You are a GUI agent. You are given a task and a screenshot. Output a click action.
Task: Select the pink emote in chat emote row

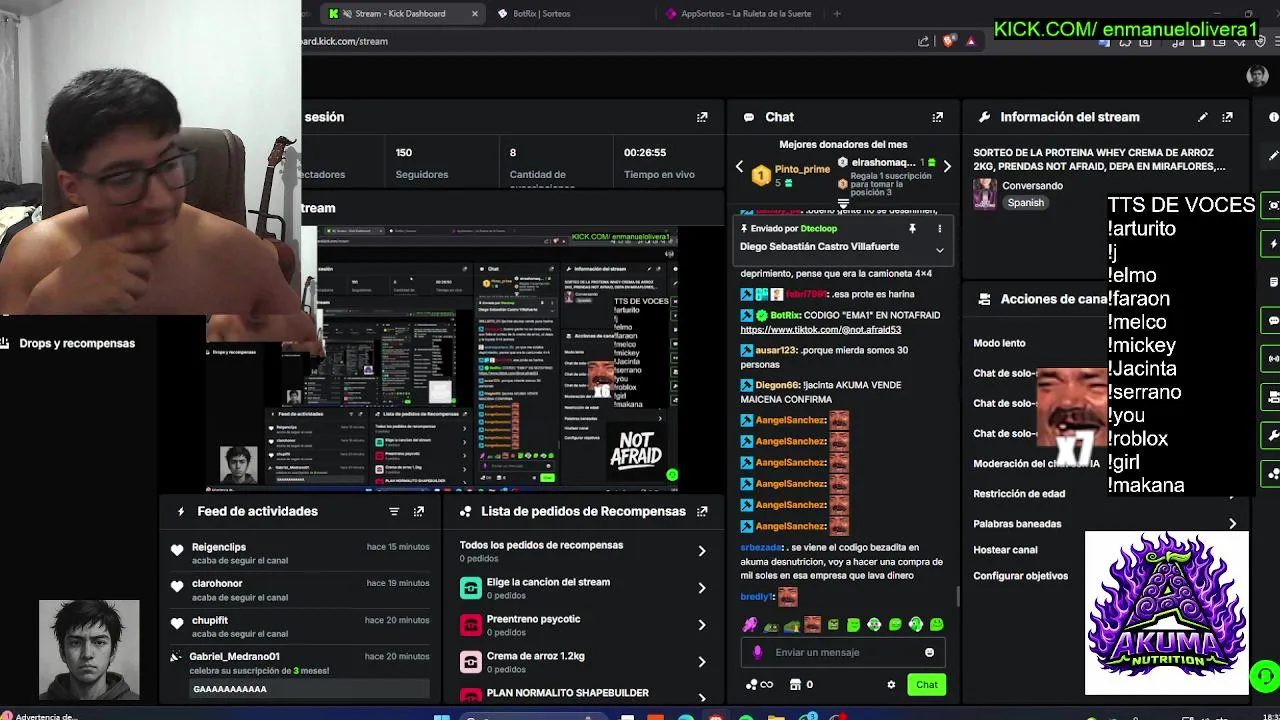click(x=750, y=625)
